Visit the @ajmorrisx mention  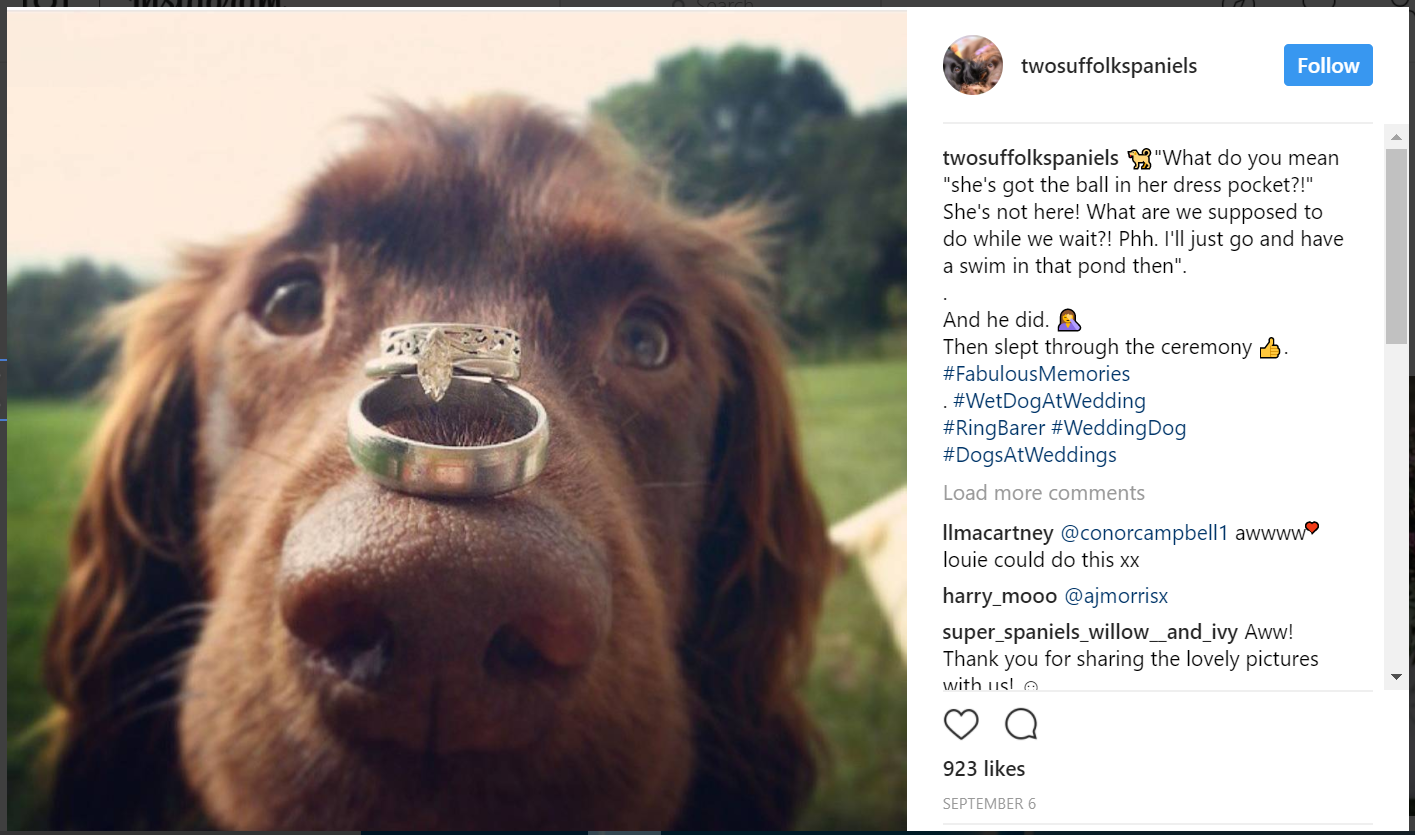pos(1115,596)
